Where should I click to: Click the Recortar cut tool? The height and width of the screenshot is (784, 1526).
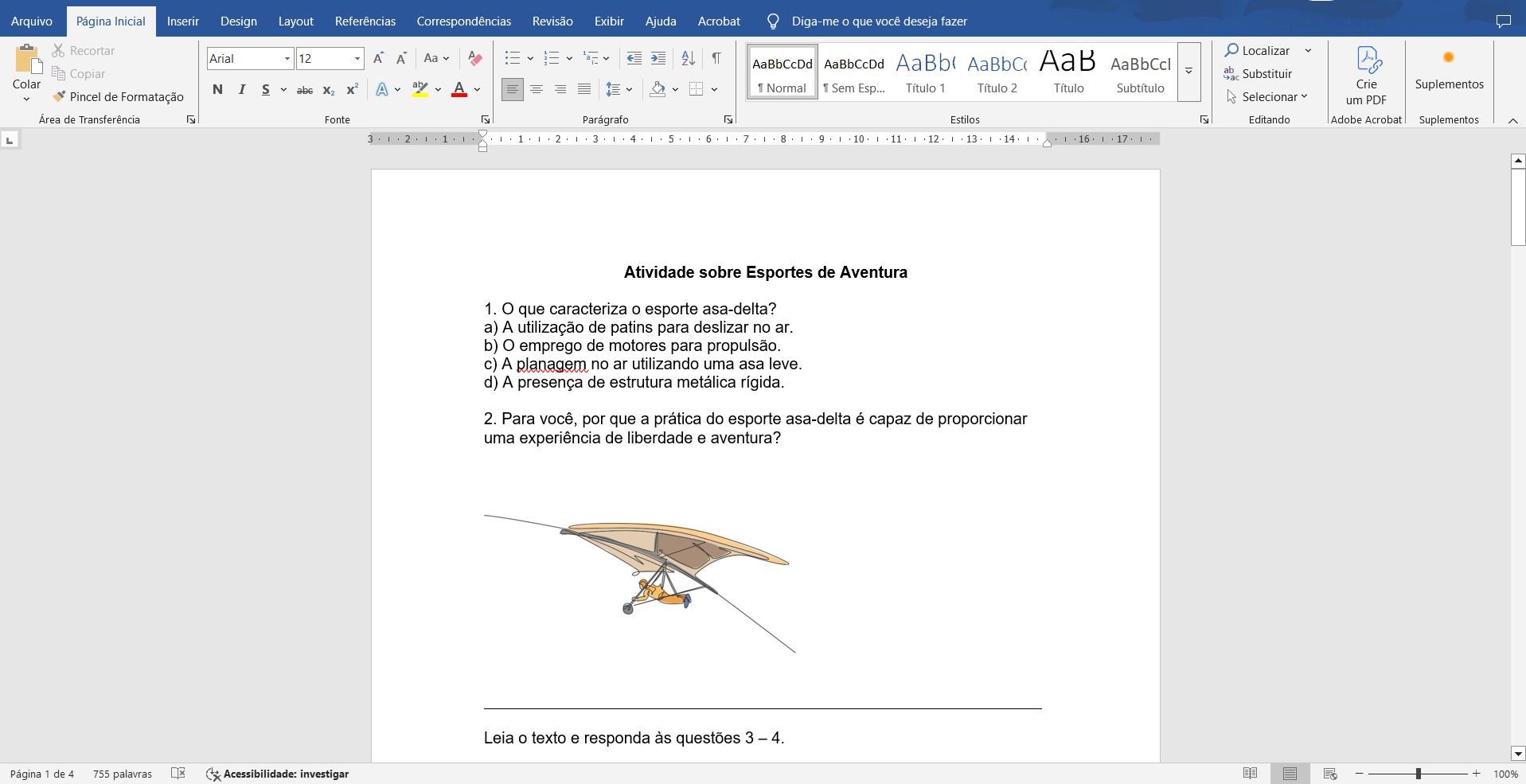pos(84,50)
